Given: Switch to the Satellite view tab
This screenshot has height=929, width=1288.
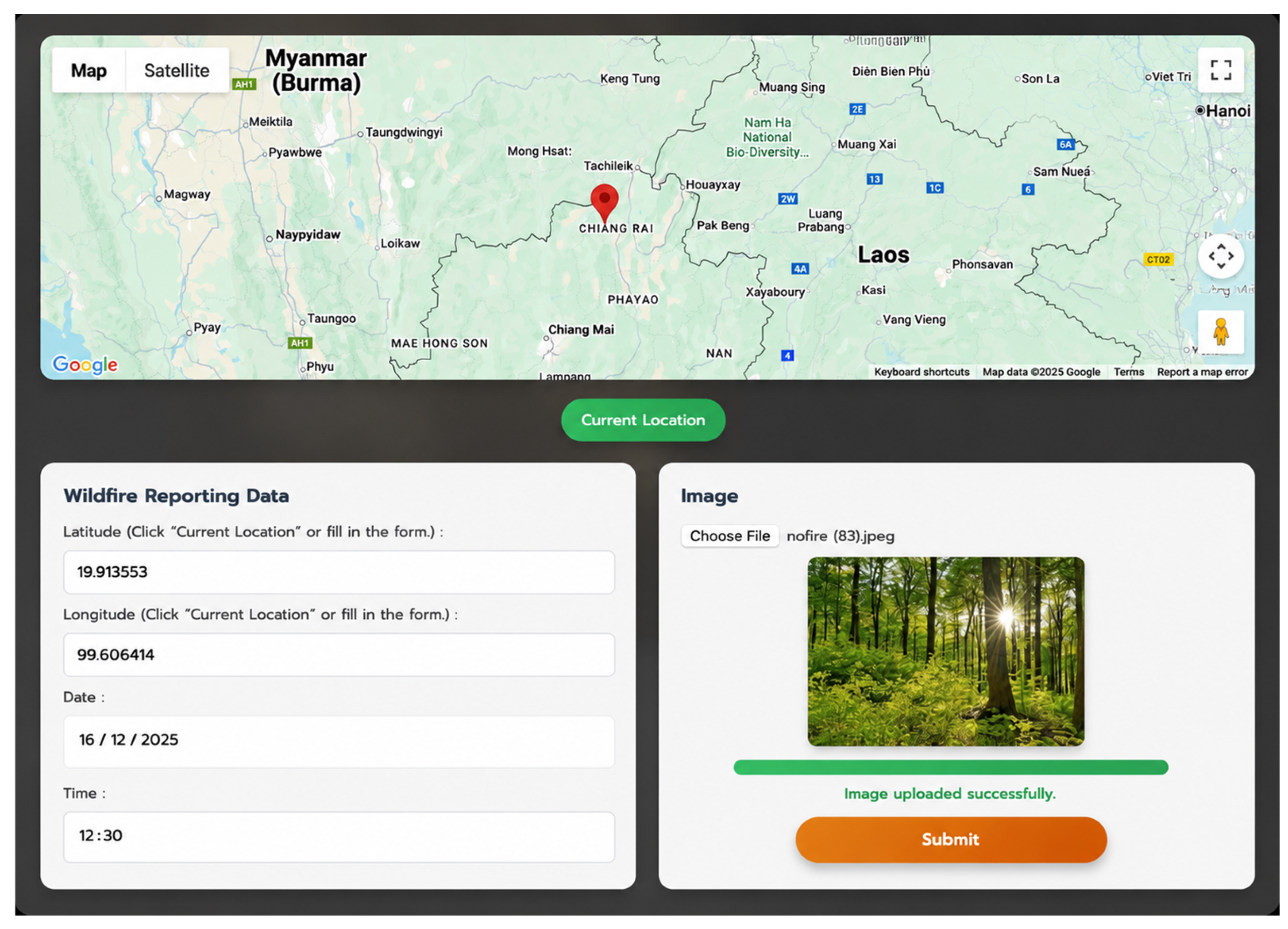Looking at the screenshot, I should [x=177, y=70].
